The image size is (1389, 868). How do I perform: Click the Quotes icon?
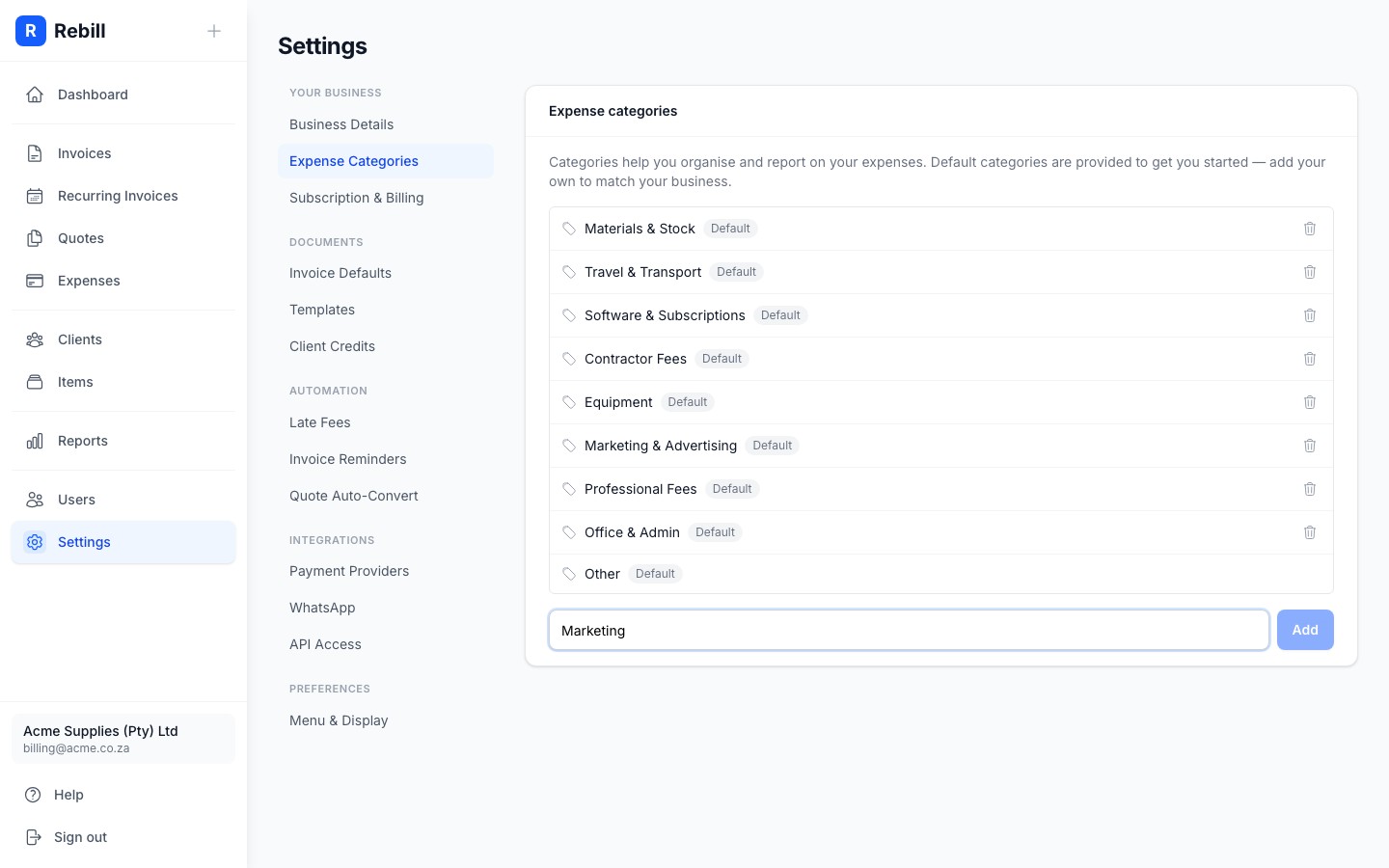pyautogui.click(x=35, y=238)
